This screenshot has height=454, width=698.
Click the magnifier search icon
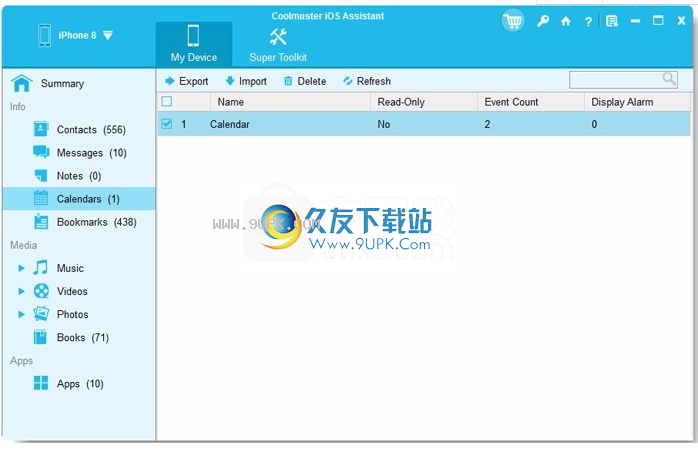click(669, 79)
